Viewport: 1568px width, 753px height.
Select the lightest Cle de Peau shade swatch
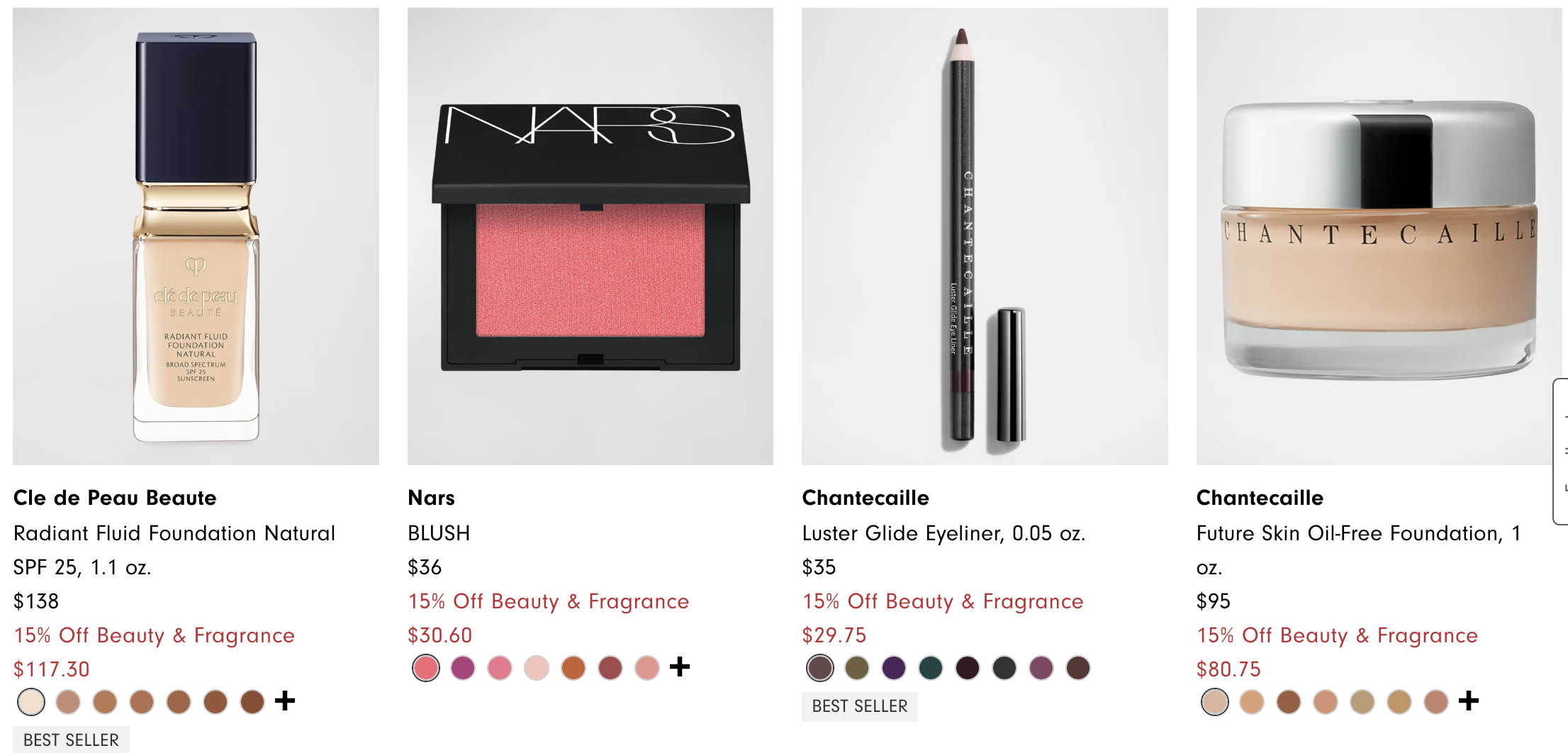click(x=31, y=702)
